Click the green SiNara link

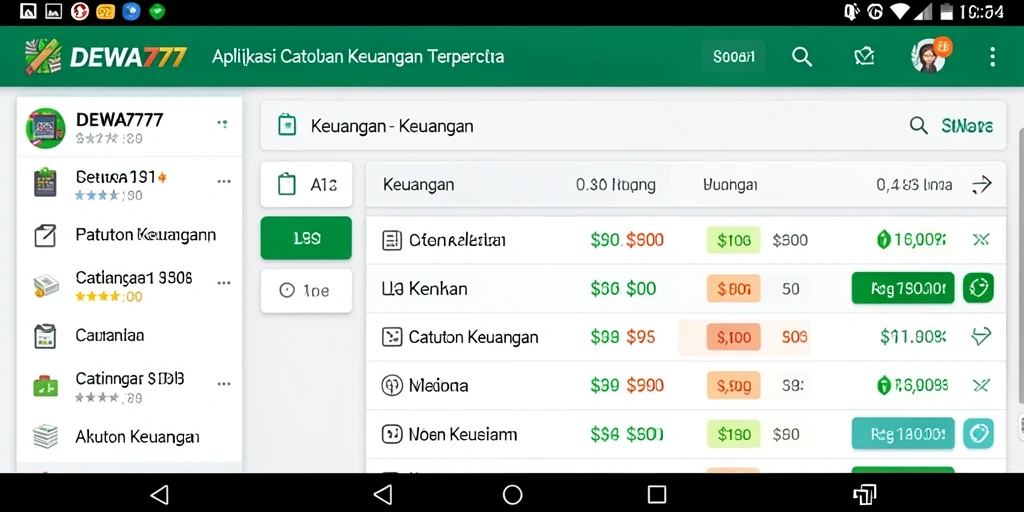tap(967, 126)
